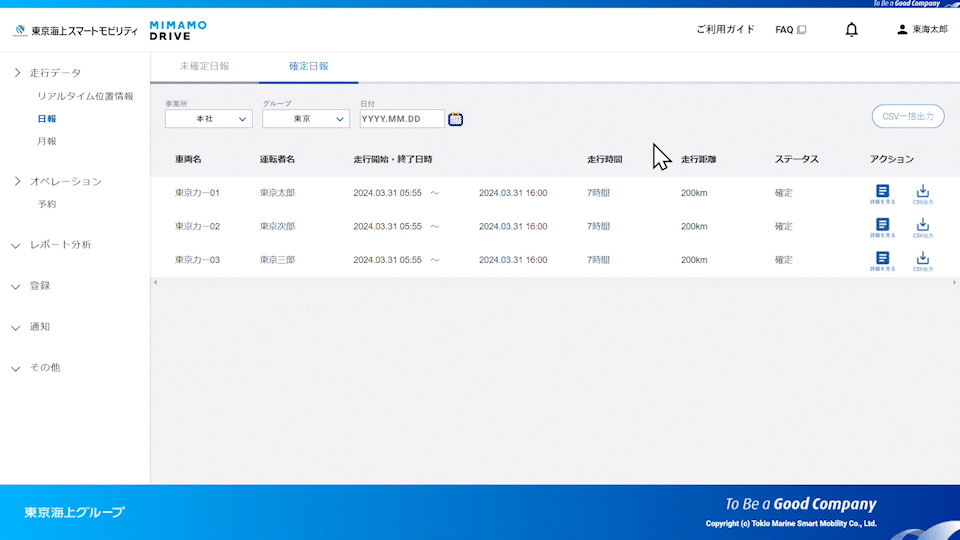
Task: Click 200km distance in 東京カー02 row
Action: point(694,227)
